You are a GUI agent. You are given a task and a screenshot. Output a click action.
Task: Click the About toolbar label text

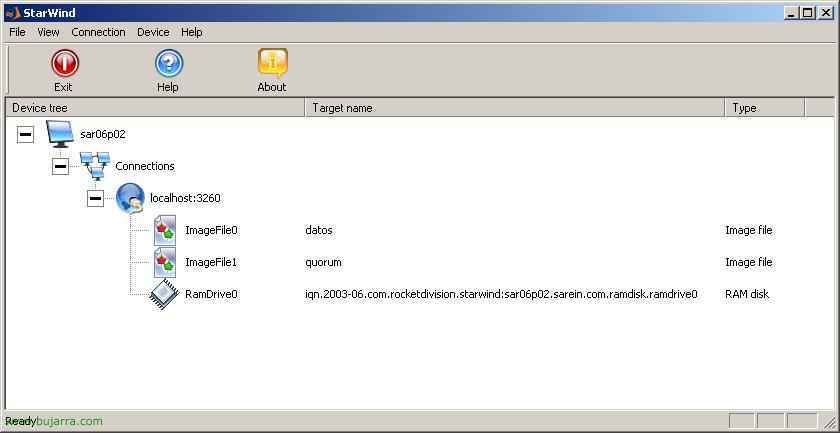click(x=272, y=87)
